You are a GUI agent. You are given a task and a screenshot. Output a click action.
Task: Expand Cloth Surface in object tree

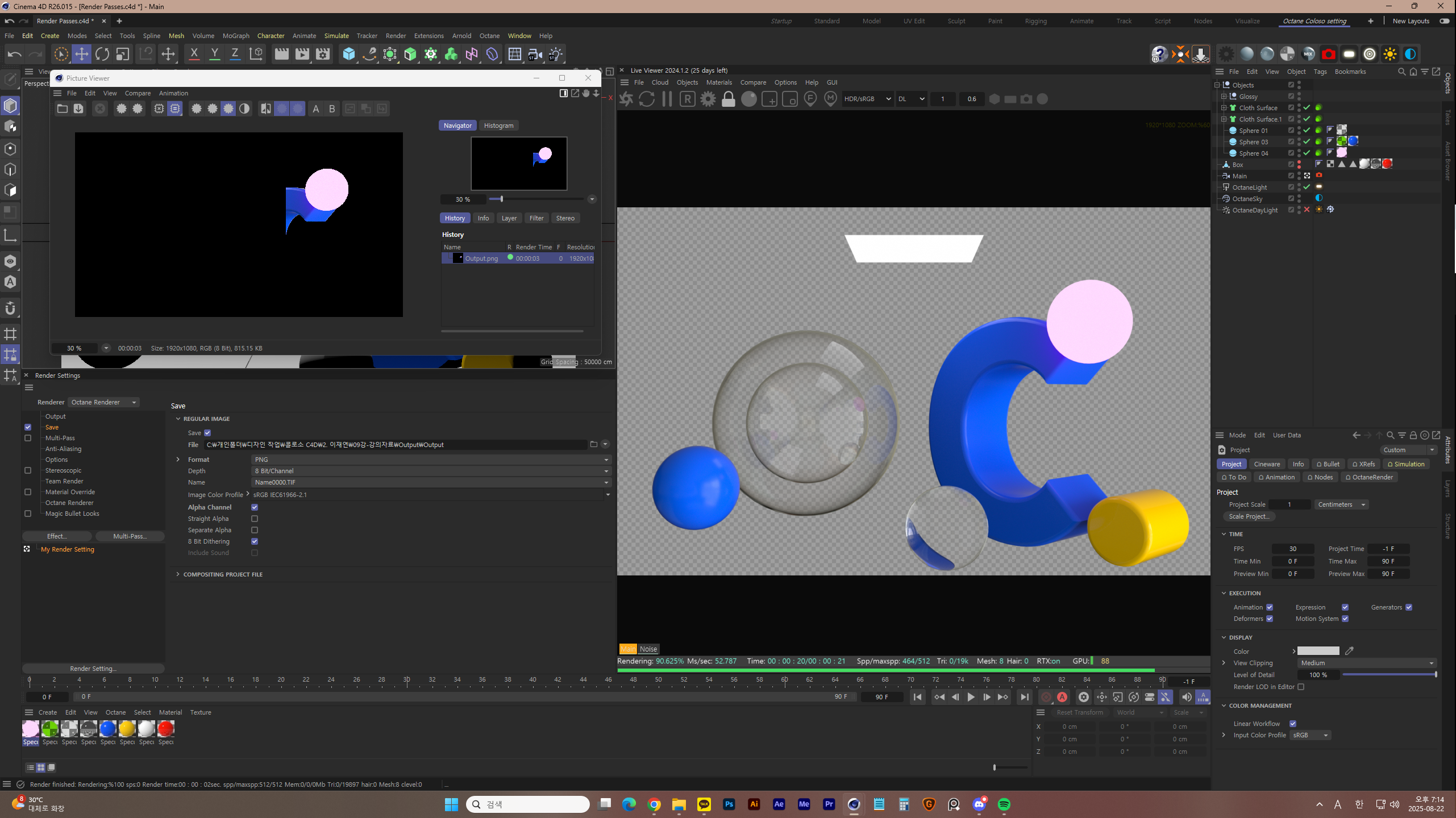click(1224, 108)
